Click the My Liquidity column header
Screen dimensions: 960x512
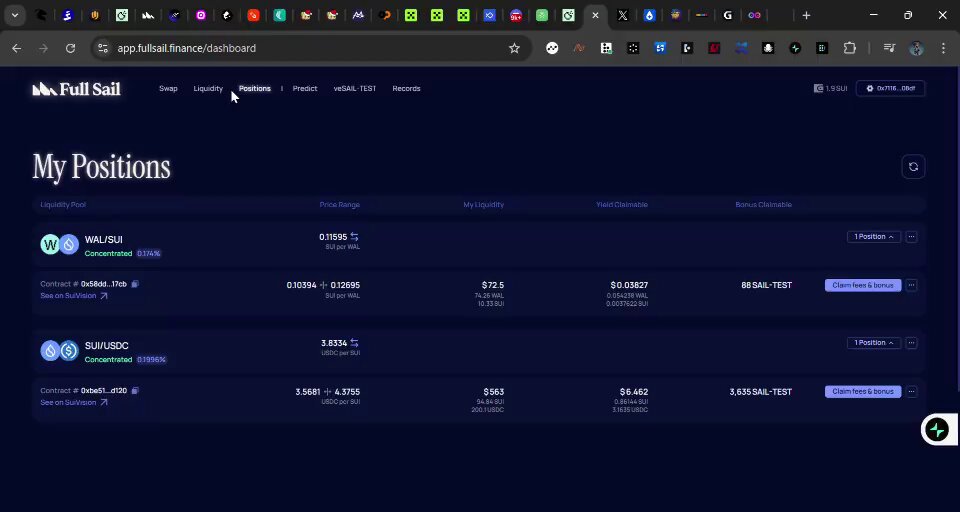483,205
